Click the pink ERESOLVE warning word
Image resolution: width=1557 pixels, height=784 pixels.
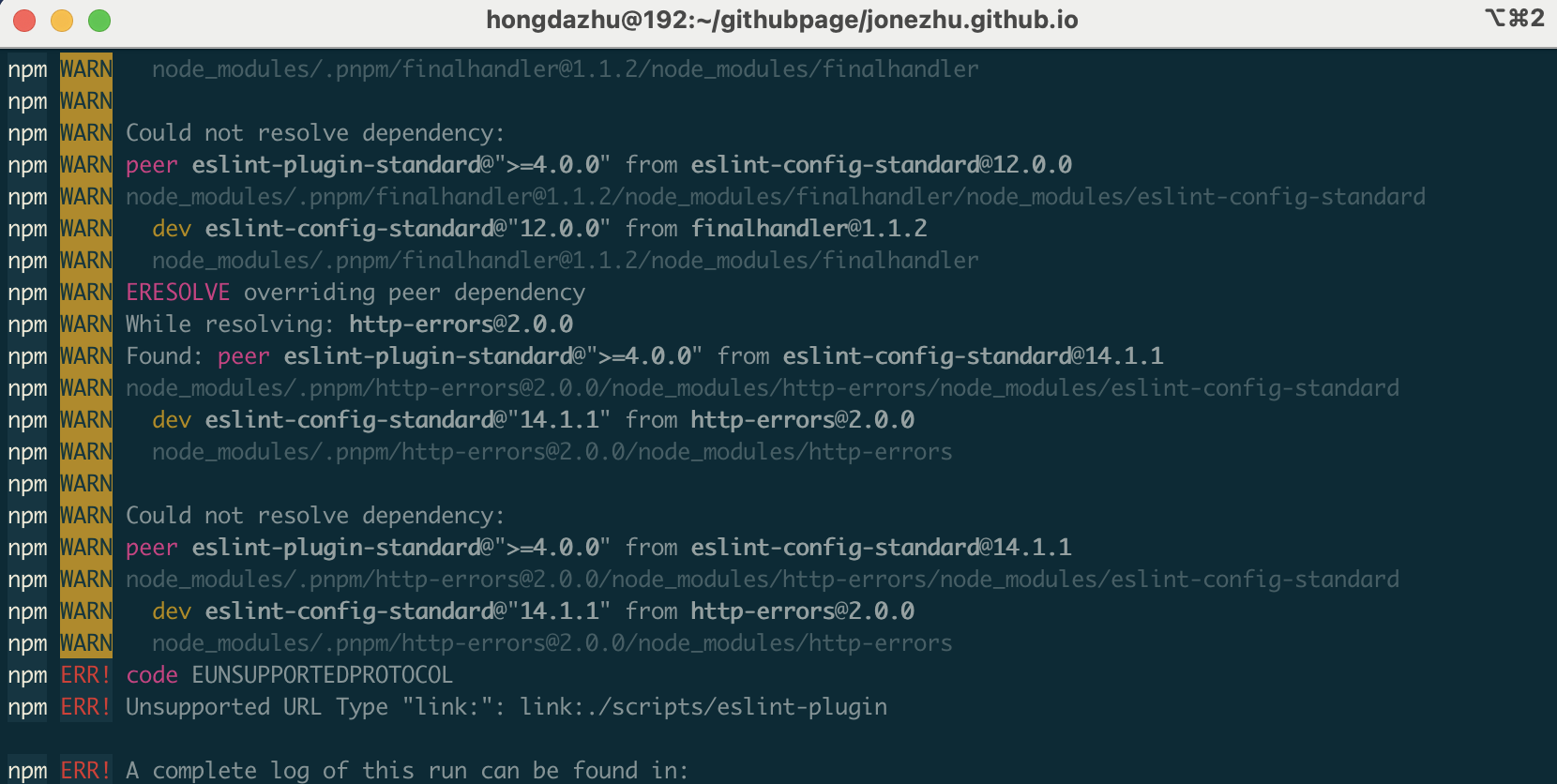click(x=177, y=293)
